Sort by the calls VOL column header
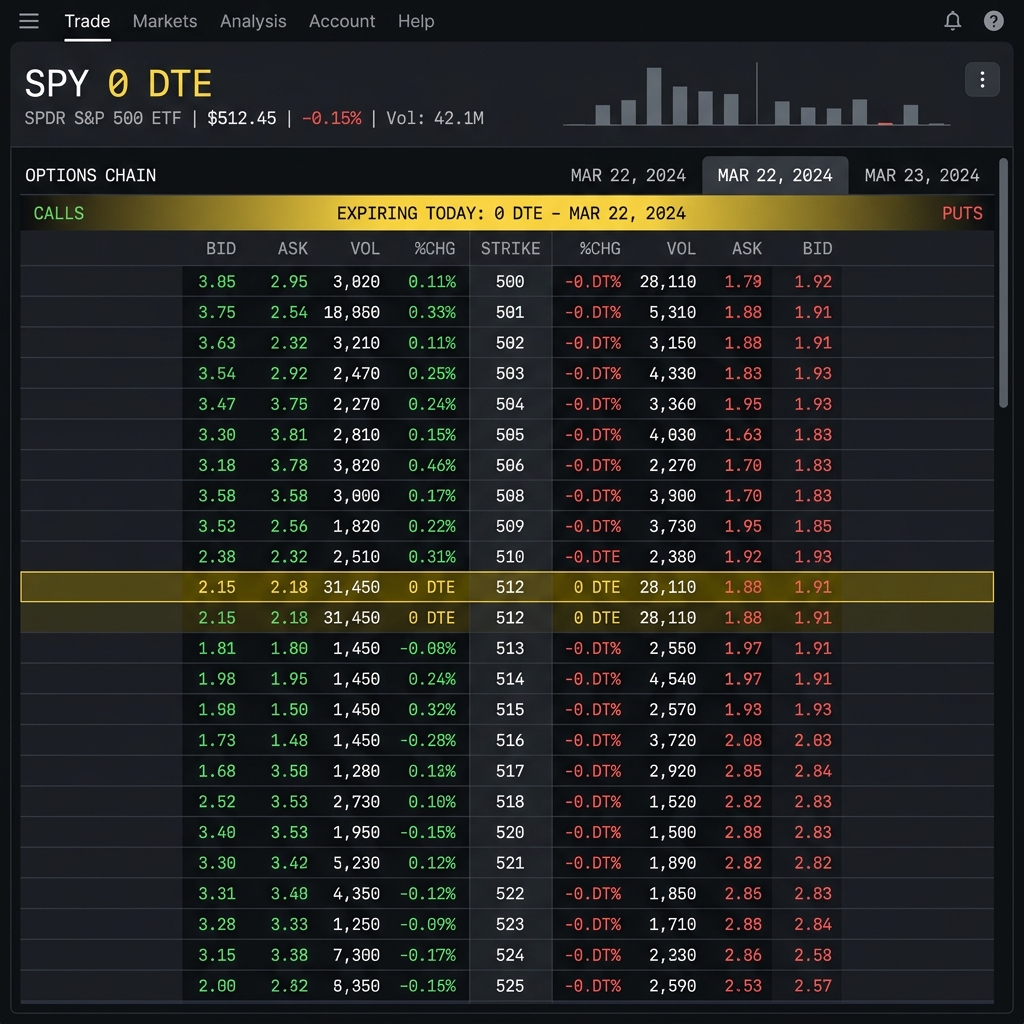This screenshot has width=1024, height=1024. tap(364, 248)
